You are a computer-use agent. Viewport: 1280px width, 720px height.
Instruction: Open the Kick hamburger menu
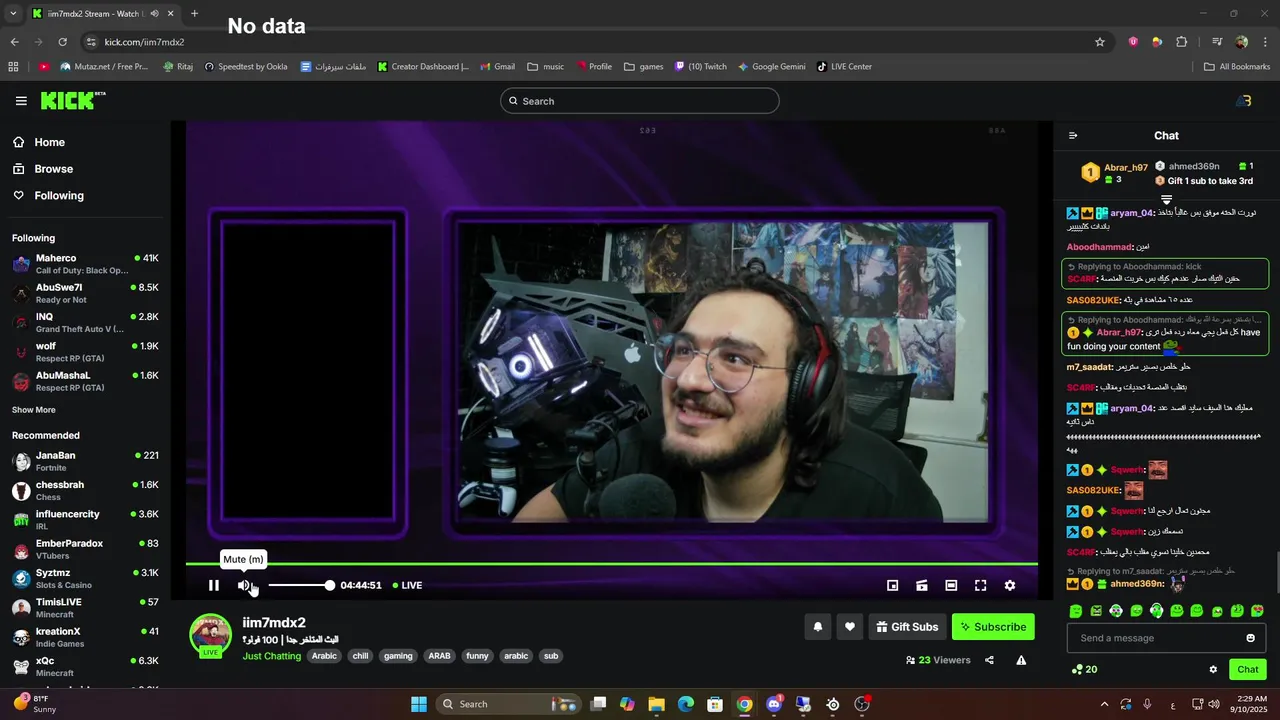pyautogui.click(x=21, y=101)
